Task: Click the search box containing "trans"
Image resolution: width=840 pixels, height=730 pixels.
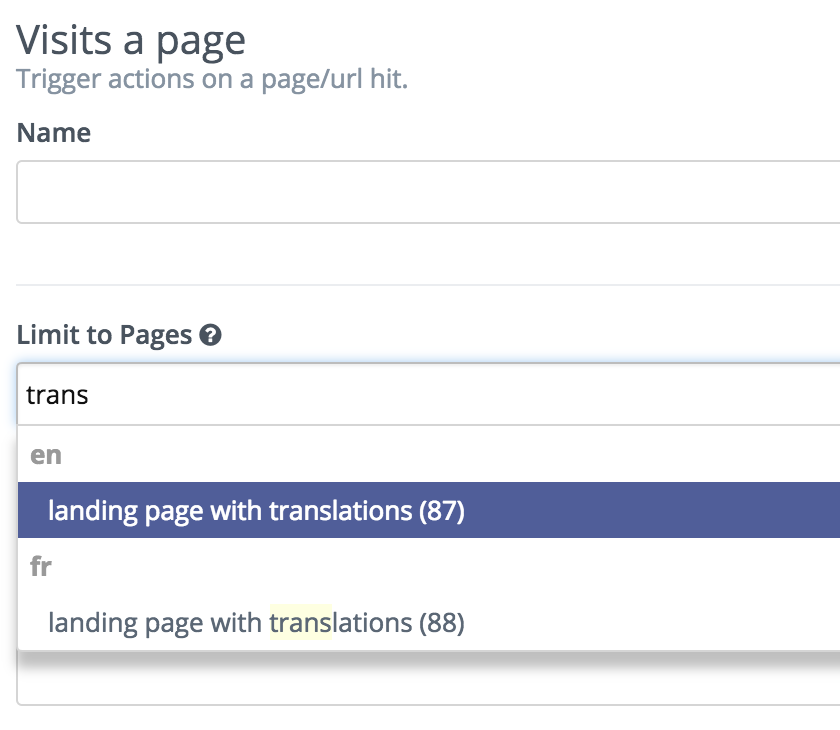Action: 429,395
